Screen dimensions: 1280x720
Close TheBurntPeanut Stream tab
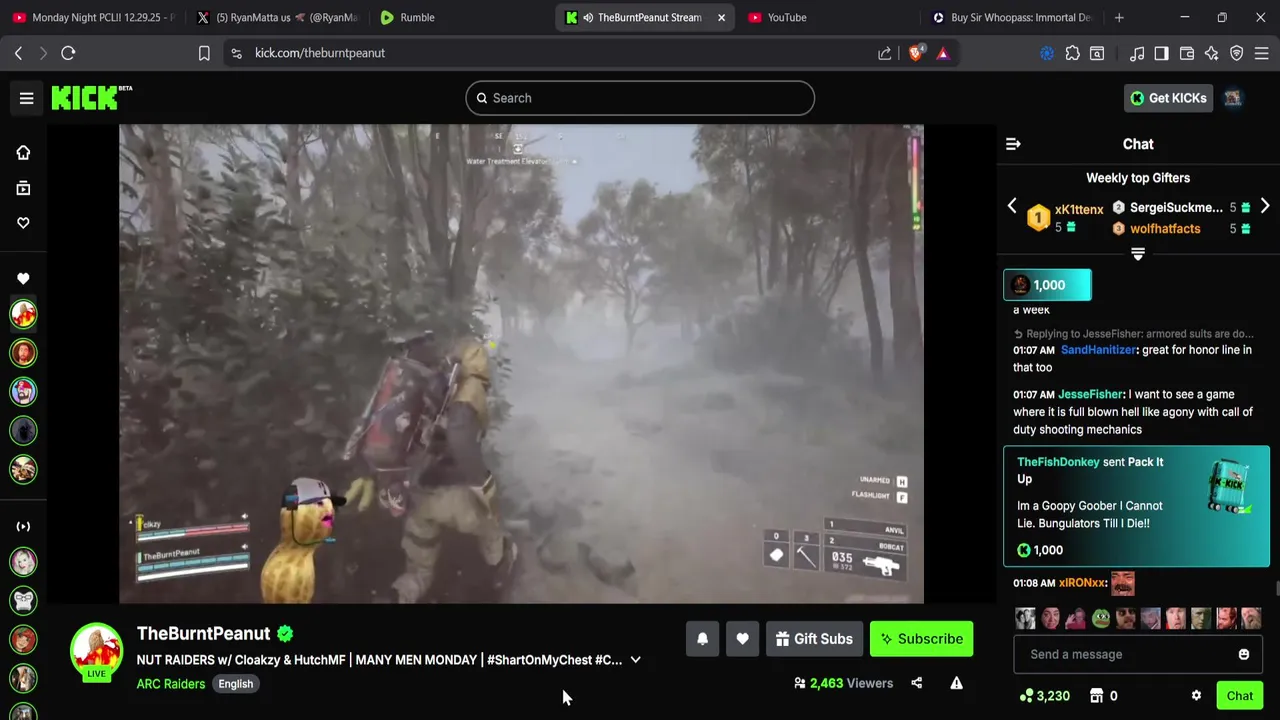tap(721, 17)
